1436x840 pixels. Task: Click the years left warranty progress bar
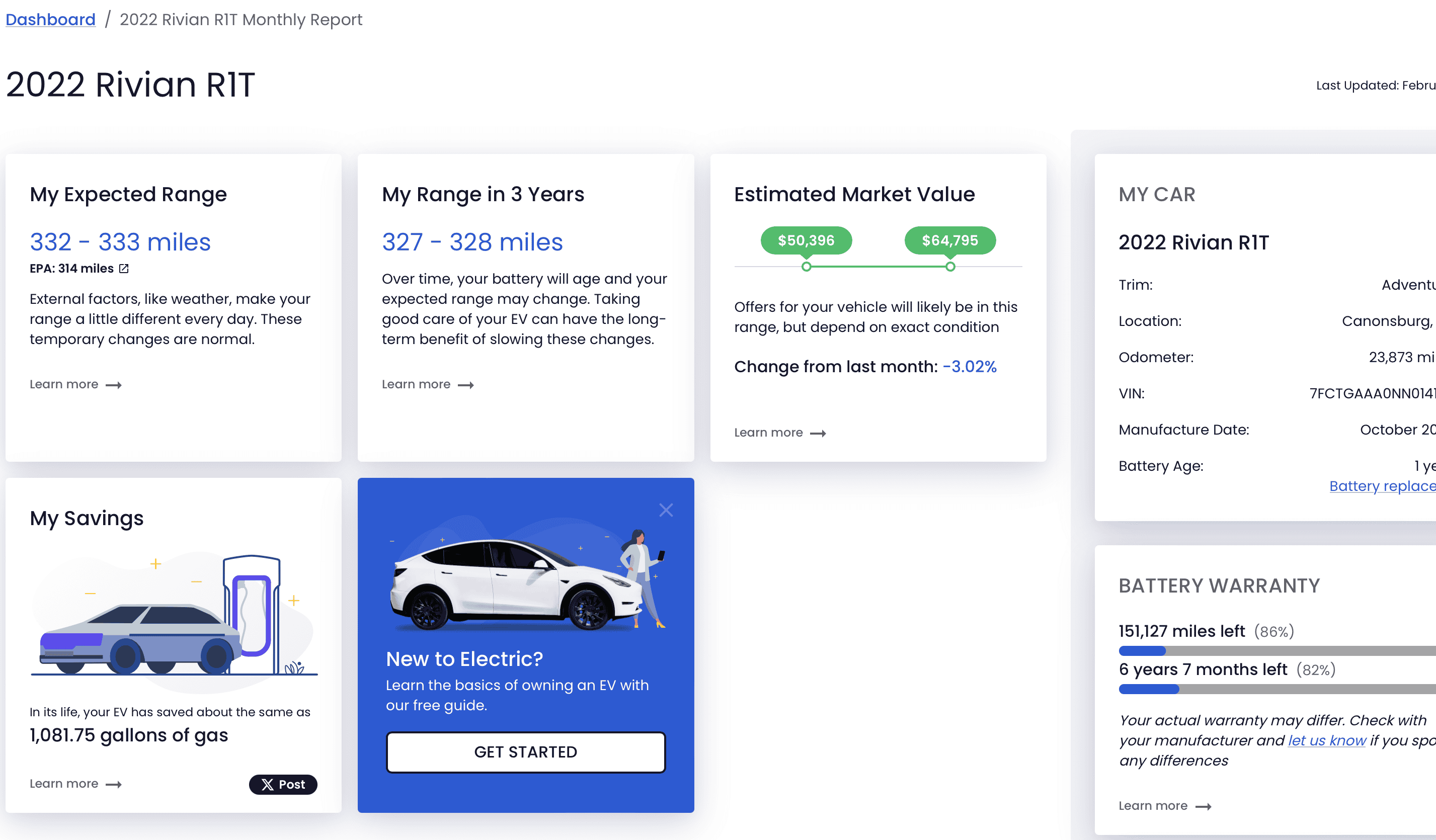click(x=1277, y=689)
